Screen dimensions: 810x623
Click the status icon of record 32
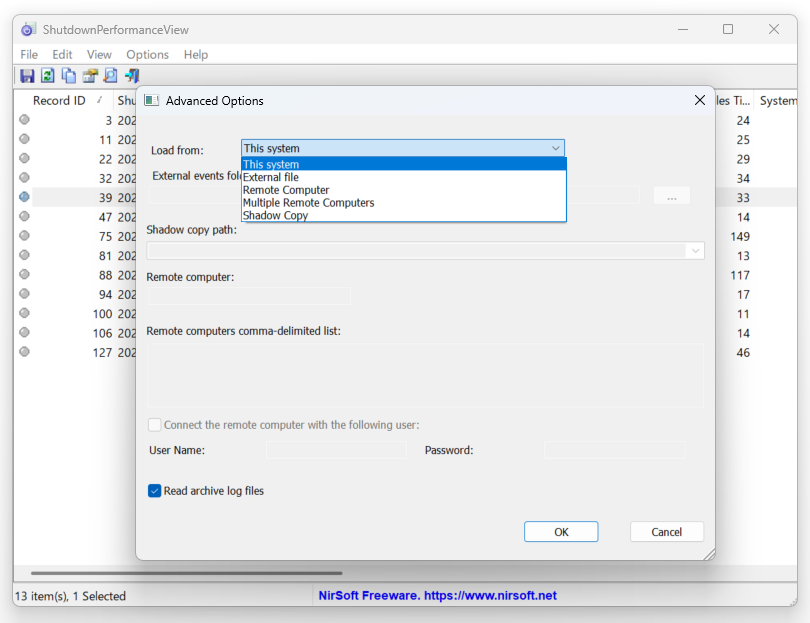tap(24, 178)
